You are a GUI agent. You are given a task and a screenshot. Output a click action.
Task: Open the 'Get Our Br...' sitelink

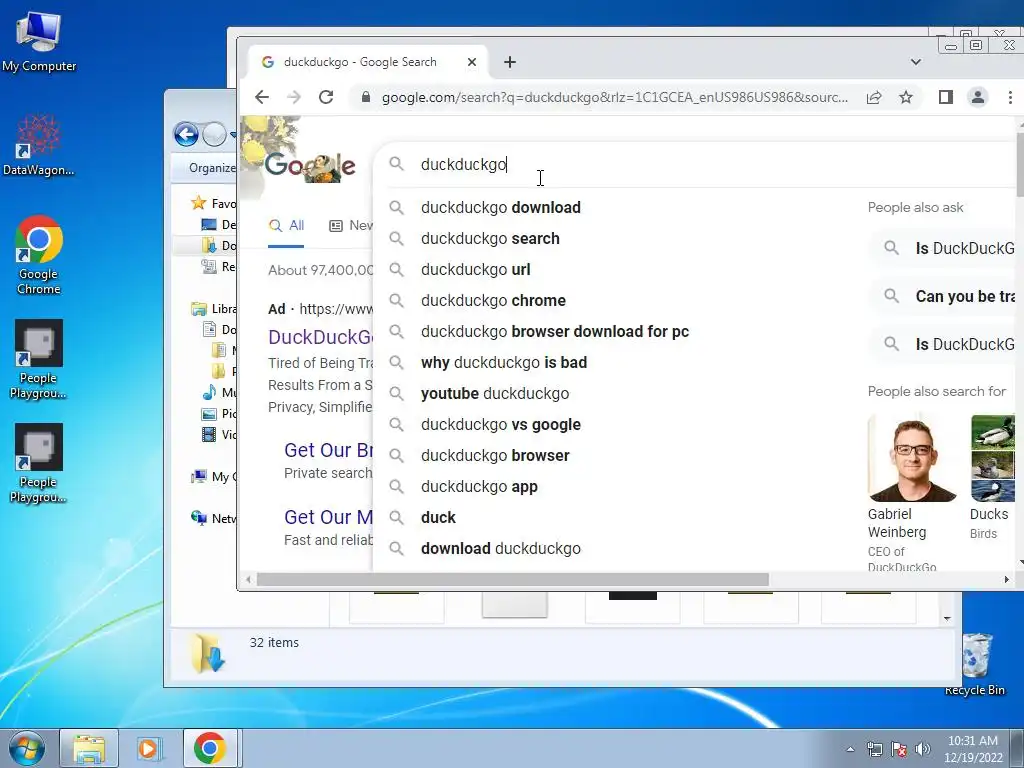tap(328, 450)
